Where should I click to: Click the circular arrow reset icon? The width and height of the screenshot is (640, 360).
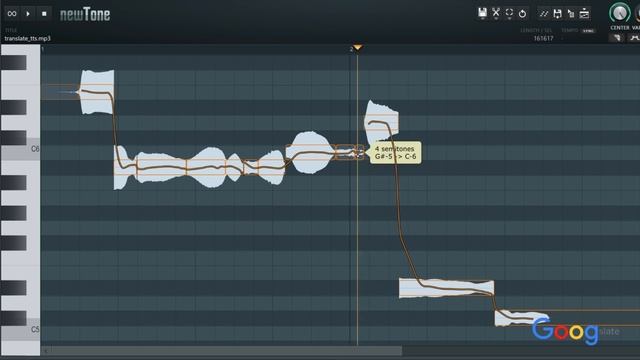(x=522, y=13)
